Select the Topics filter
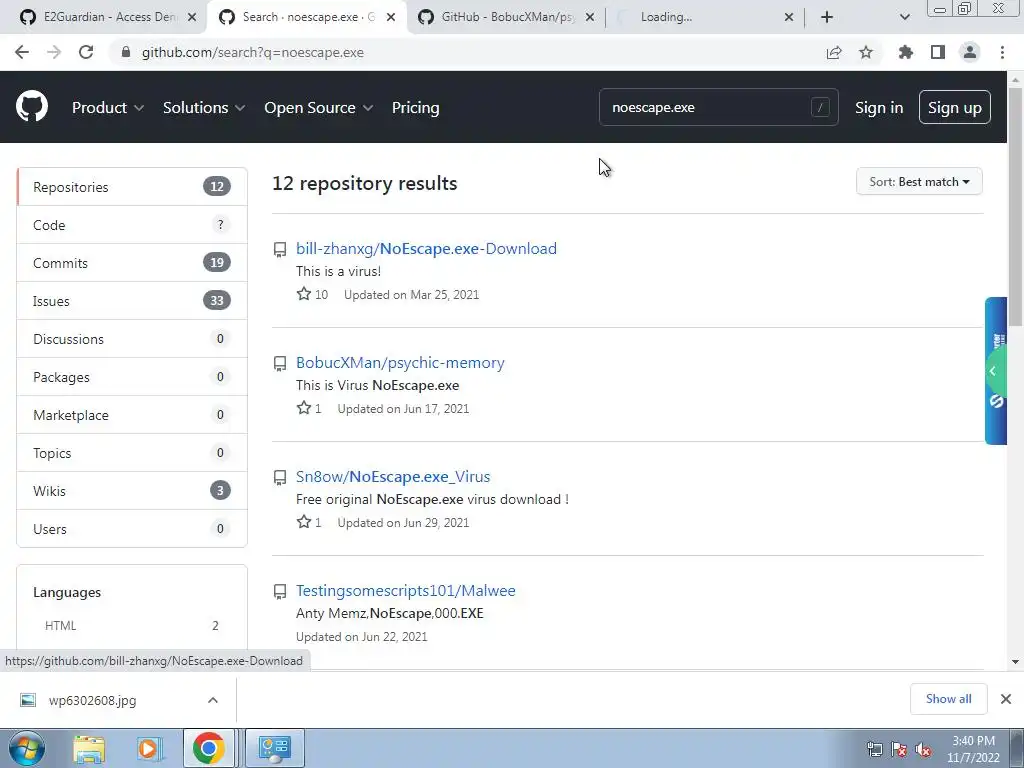 click(132, 453)
